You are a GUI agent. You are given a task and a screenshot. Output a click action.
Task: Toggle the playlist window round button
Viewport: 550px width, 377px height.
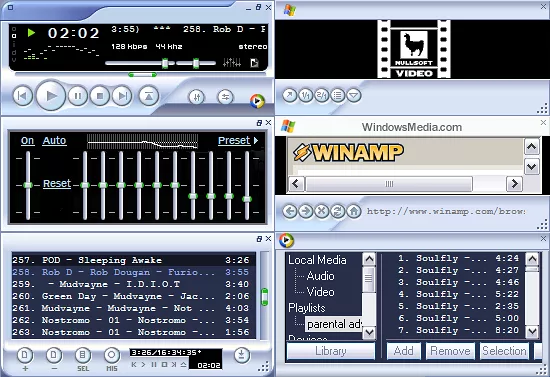pos(225,97)
